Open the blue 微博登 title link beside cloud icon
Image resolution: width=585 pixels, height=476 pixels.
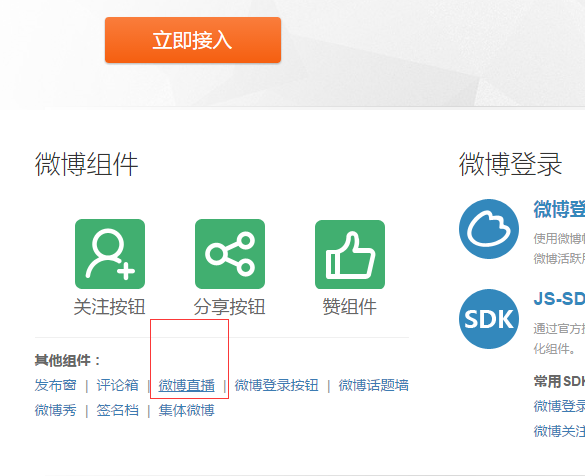559,209
